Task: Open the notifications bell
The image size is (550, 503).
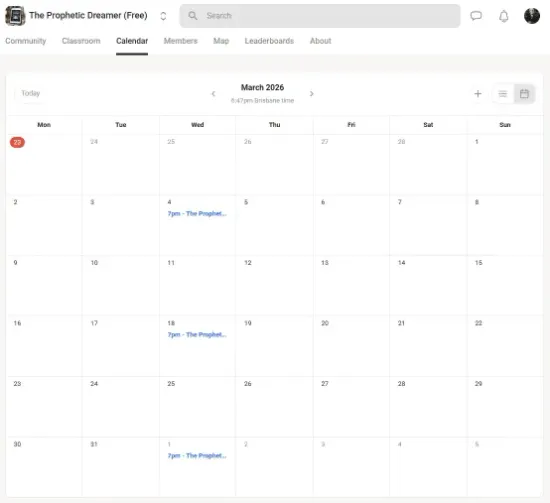Action: (x=504, y=16)
